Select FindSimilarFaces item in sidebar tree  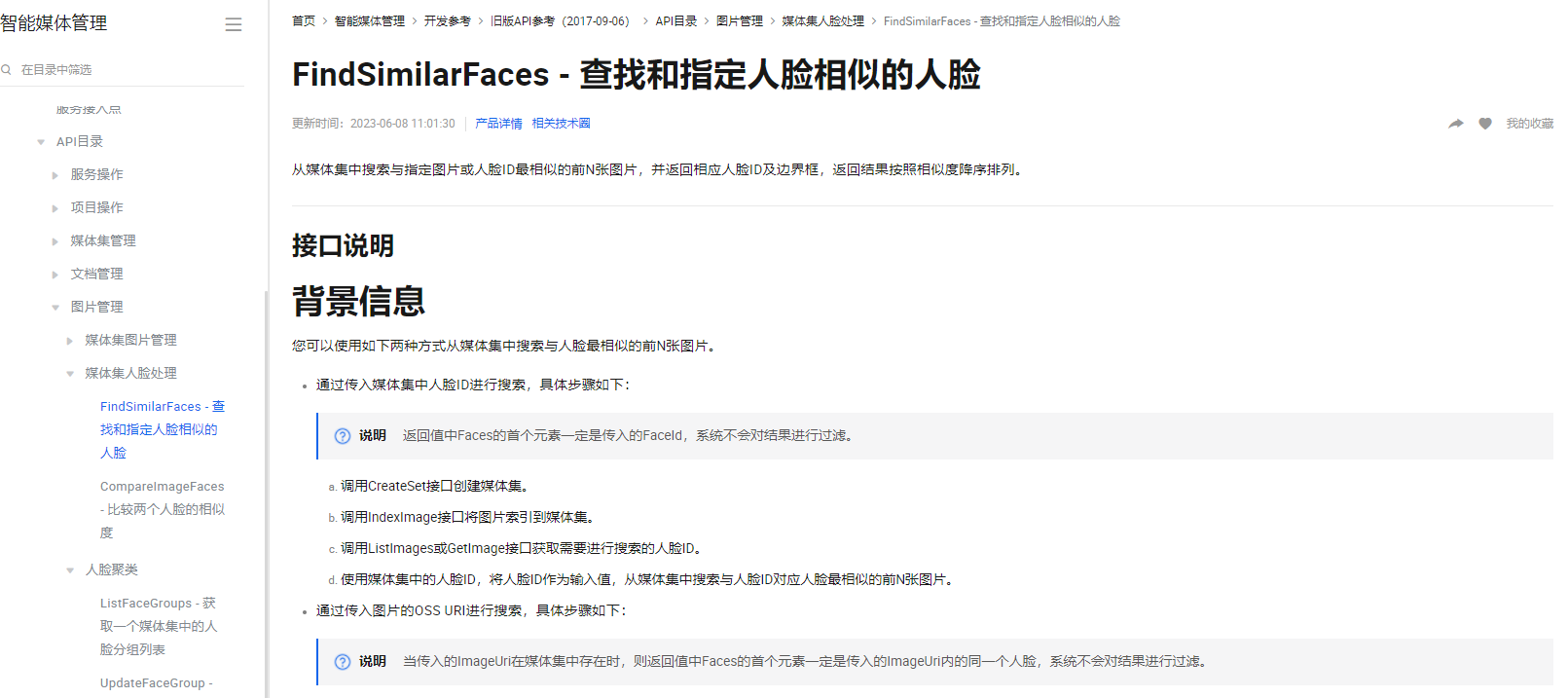click(163, 429)
